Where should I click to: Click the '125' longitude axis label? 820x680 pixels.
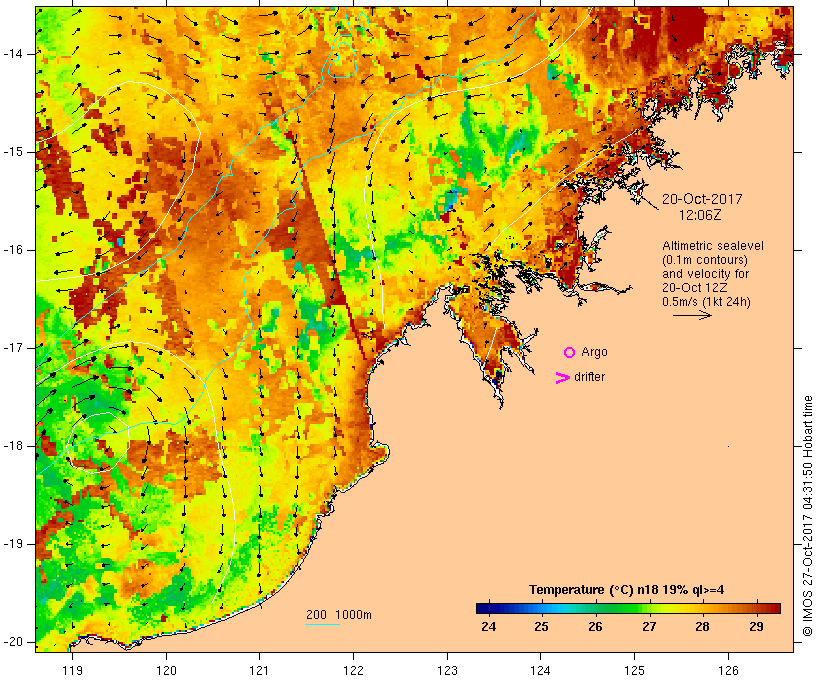click(634, 670)
